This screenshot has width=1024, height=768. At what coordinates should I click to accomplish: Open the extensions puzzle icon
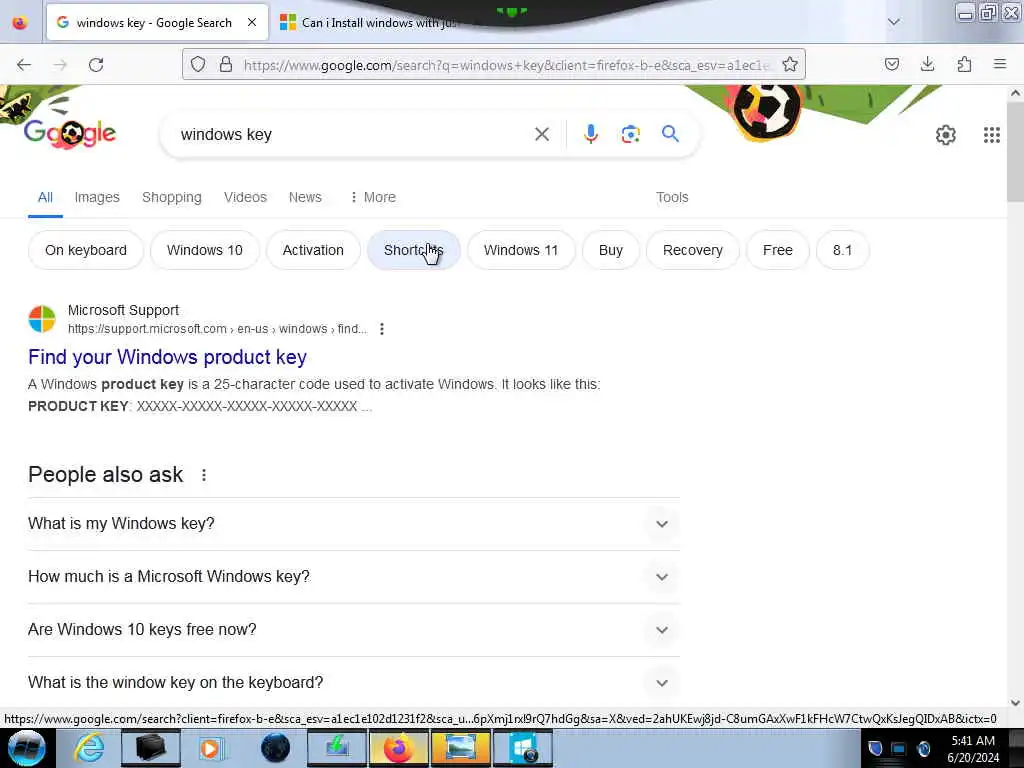(x=964, y=64)
